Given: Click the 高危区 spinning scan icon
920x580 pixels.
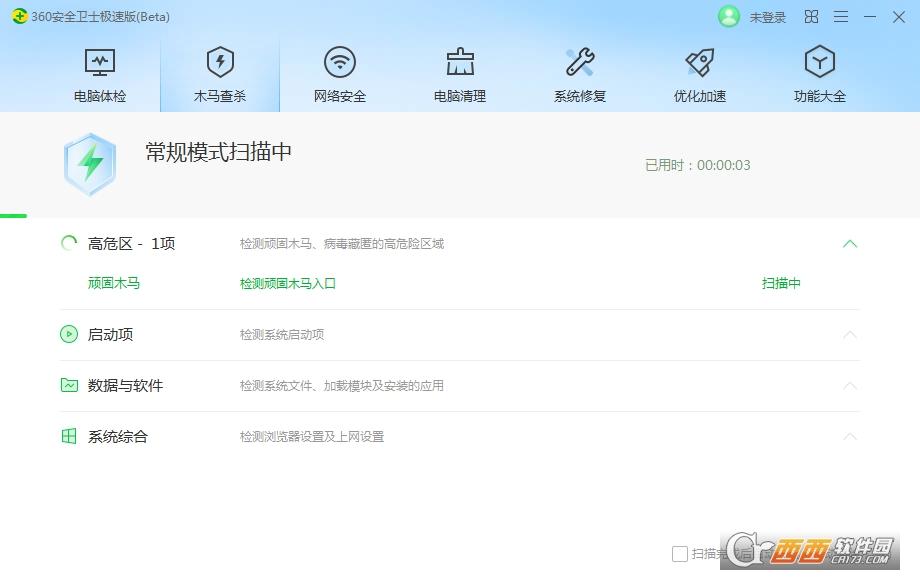Looking at the screenshot, I should coord(69,243).
